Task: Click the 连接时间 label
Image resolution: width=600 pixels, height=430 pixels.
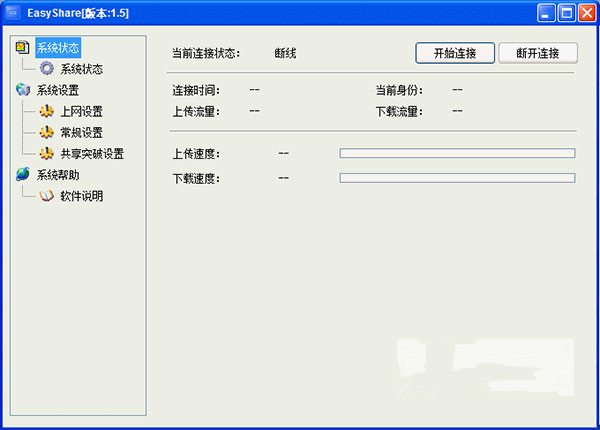Action: point(196,90)
